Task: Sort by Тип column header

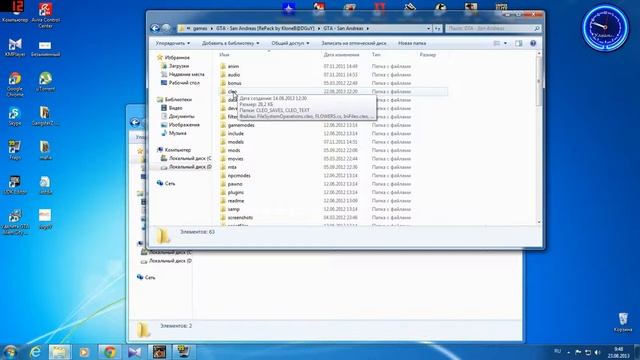Action: pyautogui.click(x=376, y=55)
